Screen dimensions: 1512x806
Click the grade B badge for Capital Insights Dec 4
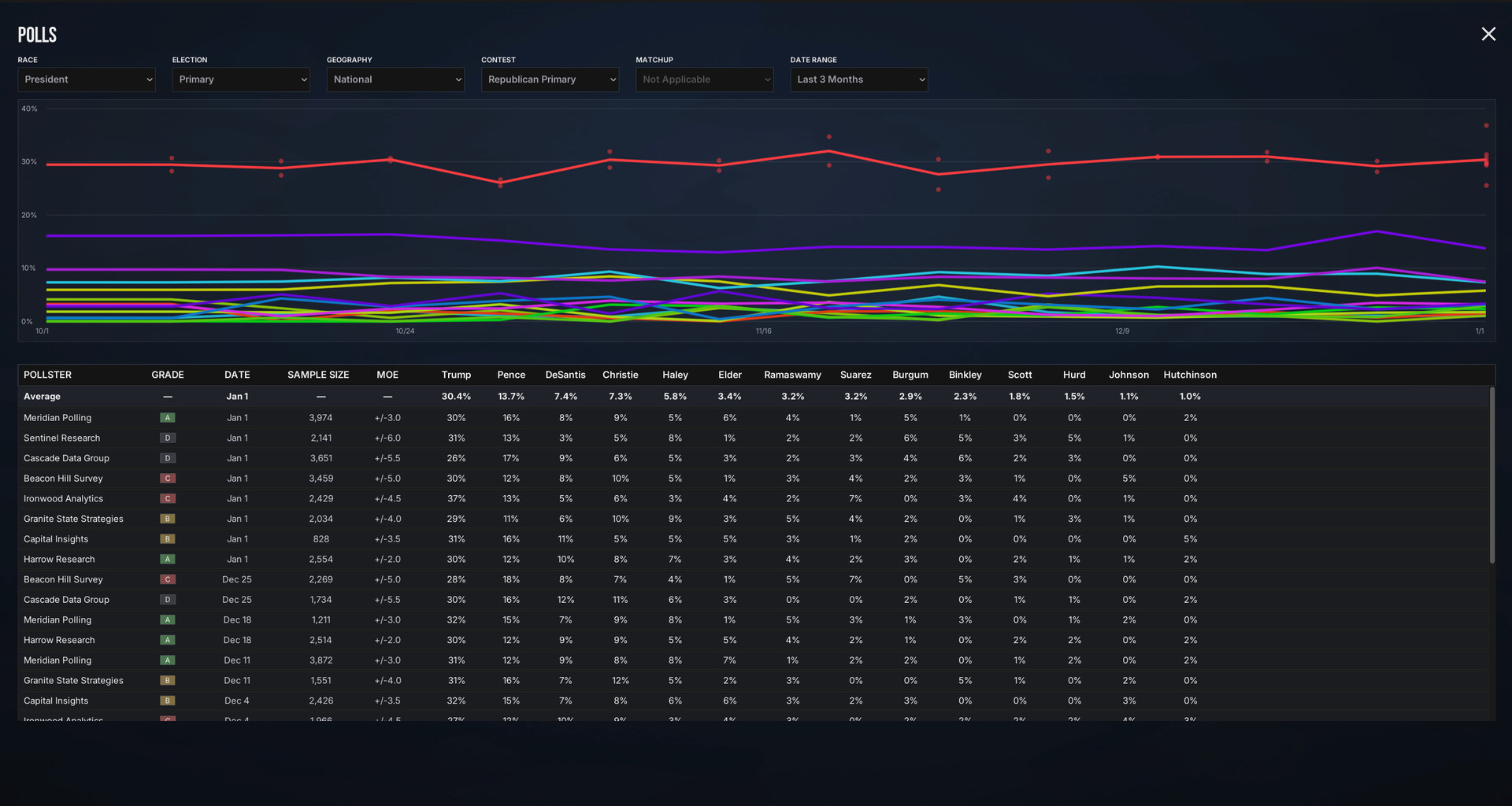coord(168,701)
